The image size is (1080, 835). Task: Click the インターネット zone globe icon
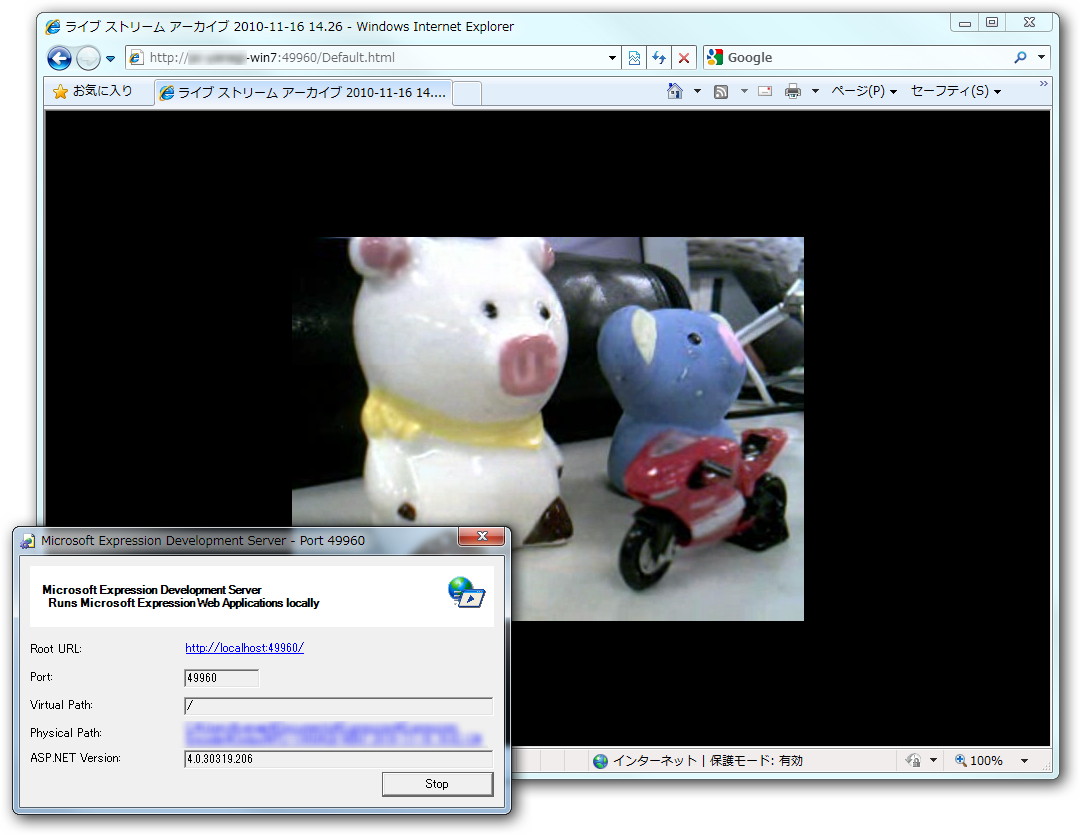600,761
